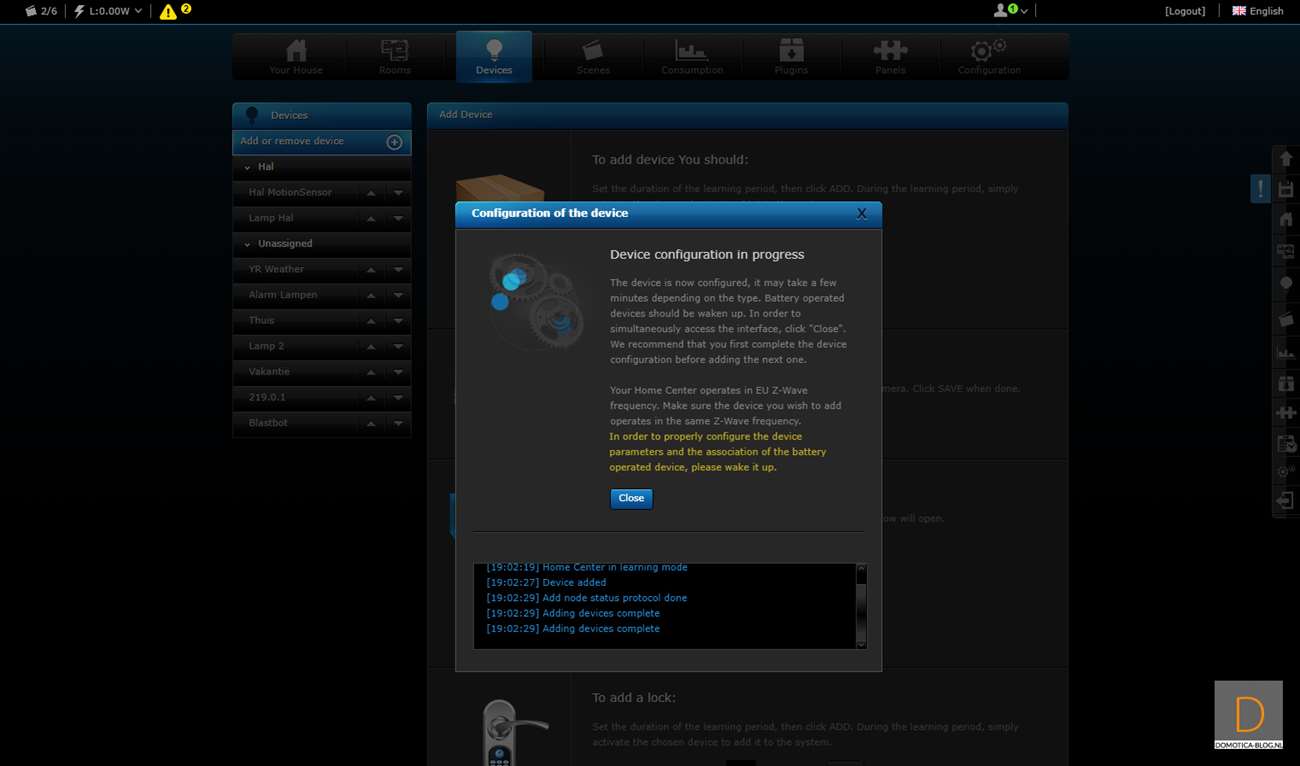Click the right sidebar devices bulb icon
The width and height of the screenshot is (1300, 766).
coord(1286,284)
